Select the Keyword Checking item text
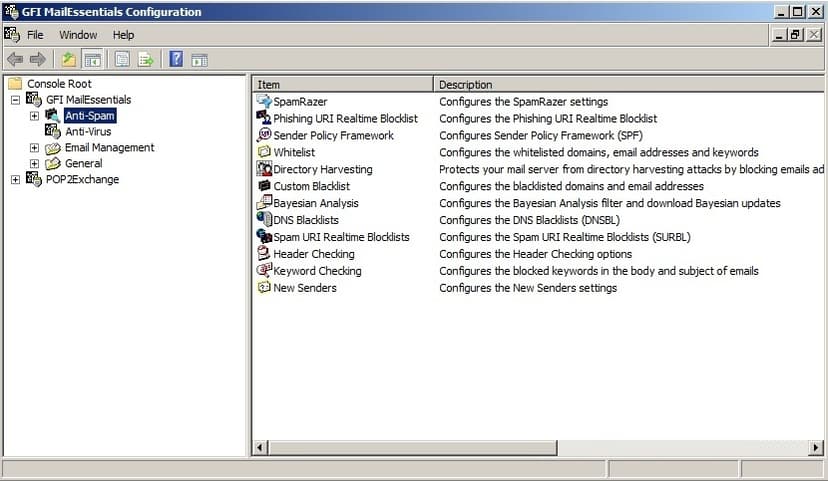This screenshot has height=481, width=828. click(317, 270)
